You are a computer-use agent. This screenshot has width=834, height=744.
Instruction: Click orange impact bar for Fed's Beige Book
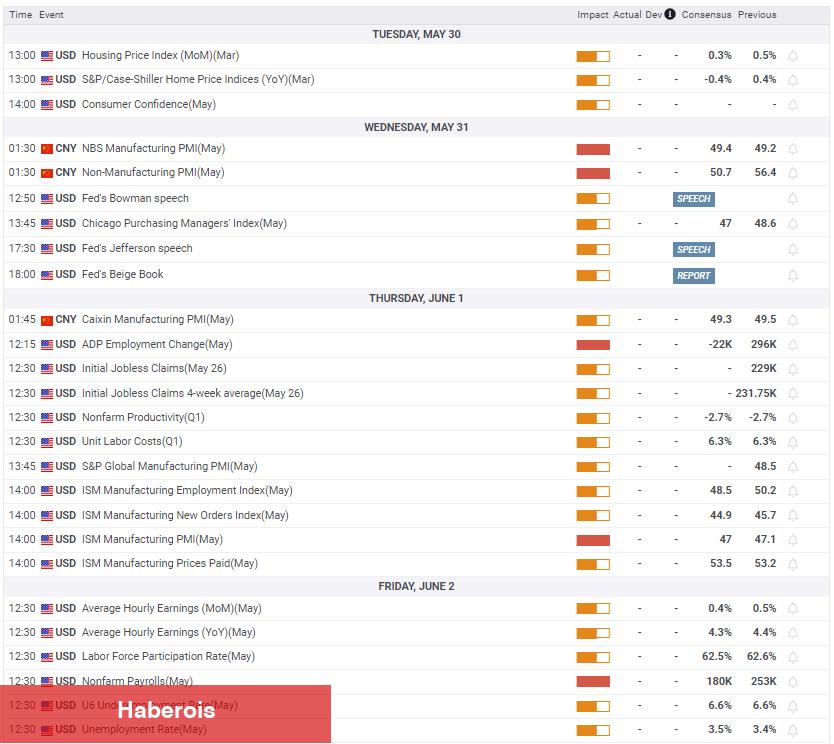tap(593, 275)
